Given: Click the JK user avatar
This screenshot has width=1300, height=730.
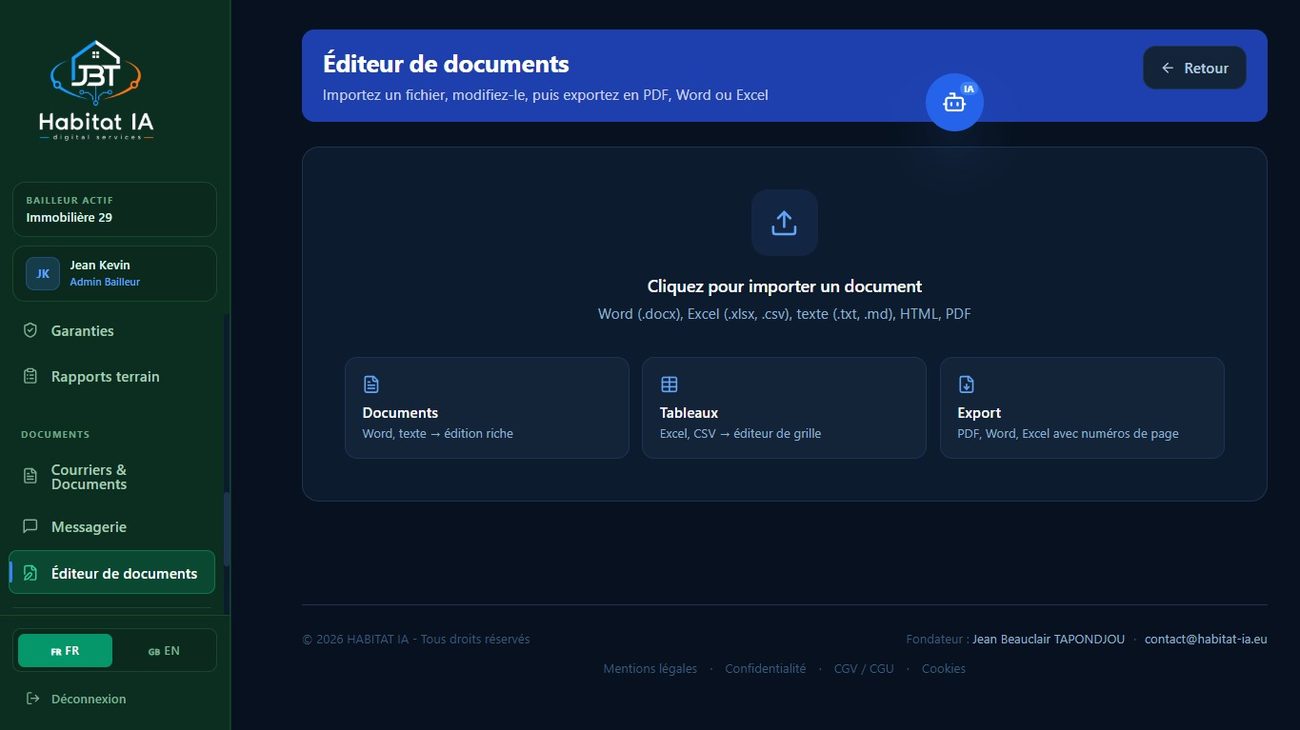Looking at the screenshot, I should pyautogui.click(x=43, y=273).
